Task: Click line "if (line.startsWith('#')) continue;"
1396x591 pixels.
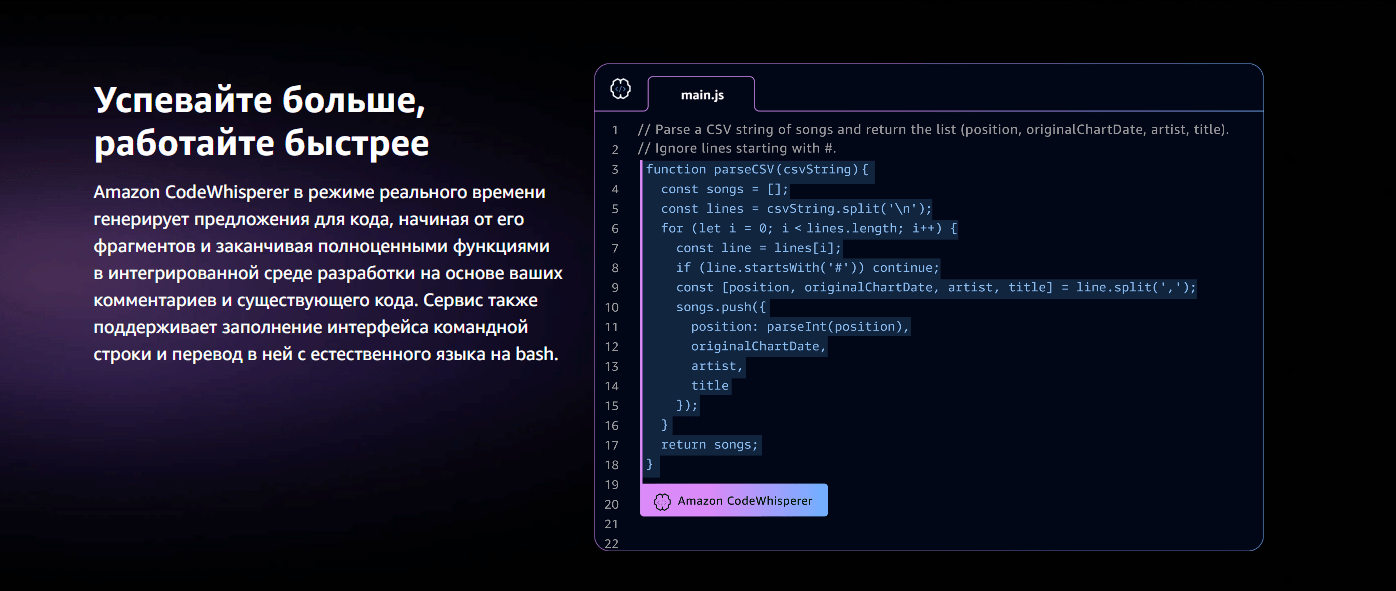Action: pos(808,268)
